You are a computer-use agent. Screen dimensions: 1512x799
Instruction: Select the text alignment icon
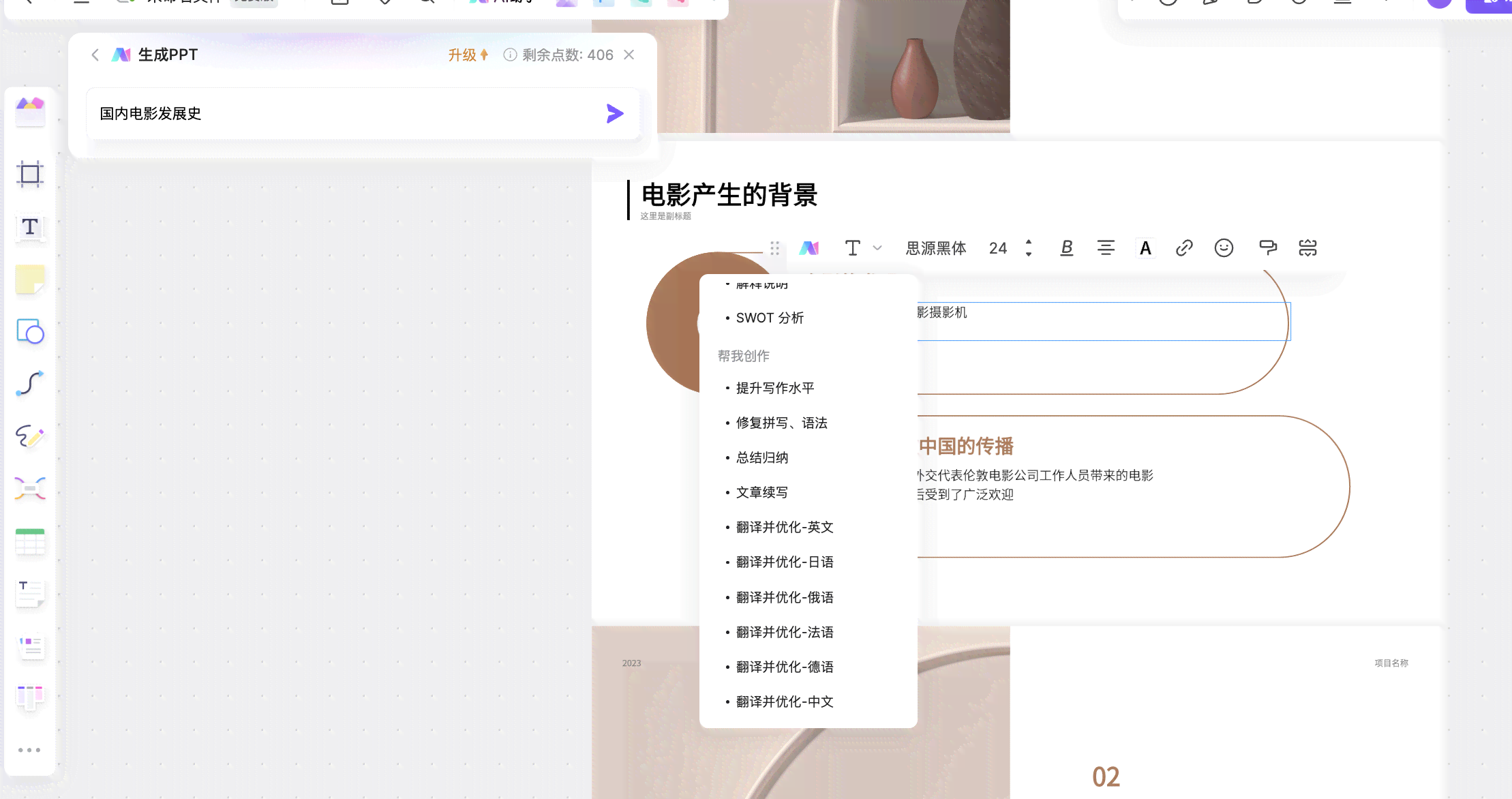pyautogui.click(x=1105, y=247)
